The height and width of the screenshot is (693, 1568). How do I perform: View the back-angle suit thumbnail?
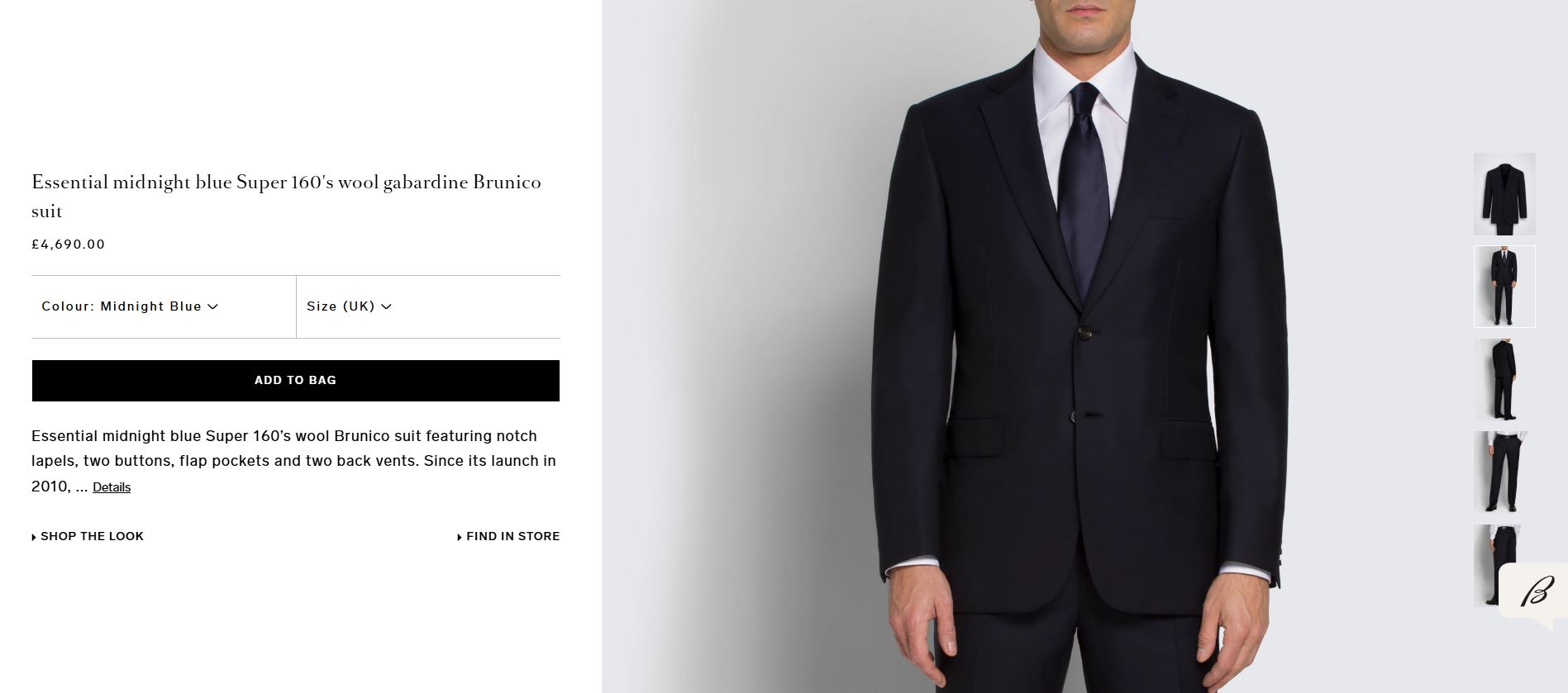(1504, 379)
